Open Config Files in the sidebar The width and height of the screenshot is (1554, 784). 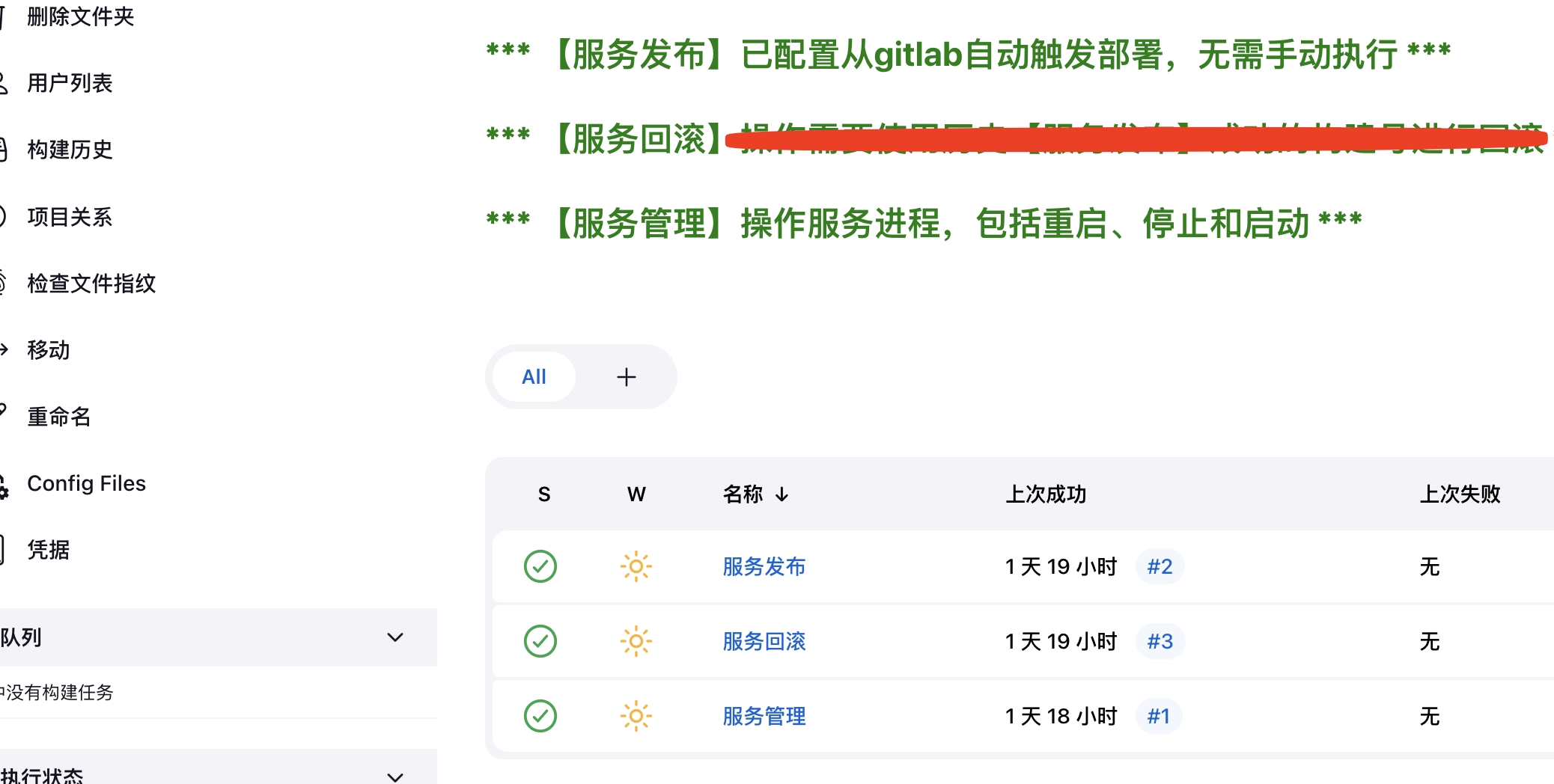[86, 483]
